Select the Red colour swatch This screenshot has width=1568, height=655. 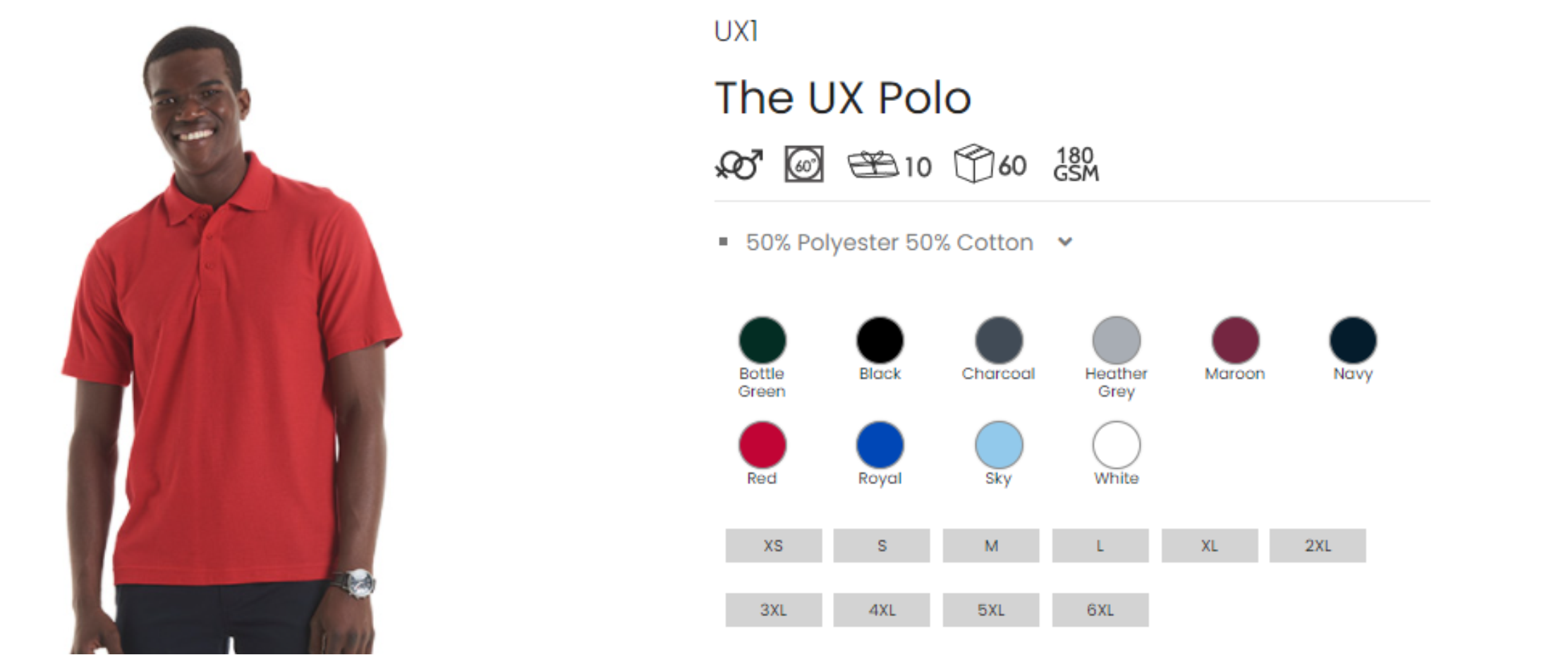[762, 445]
